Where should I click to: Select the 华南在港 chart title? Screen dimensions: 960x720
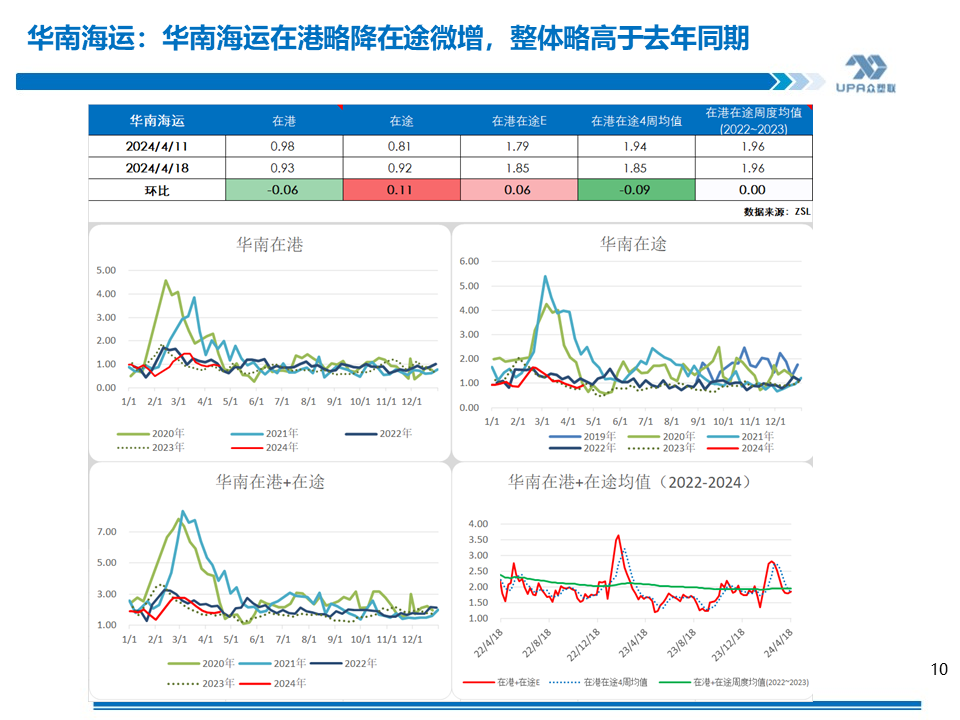click(269, 244)
